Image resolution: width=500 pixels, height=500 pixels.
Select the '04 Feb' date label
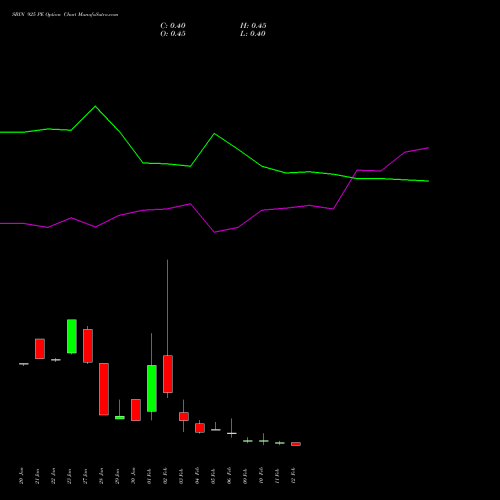point(198,476)
